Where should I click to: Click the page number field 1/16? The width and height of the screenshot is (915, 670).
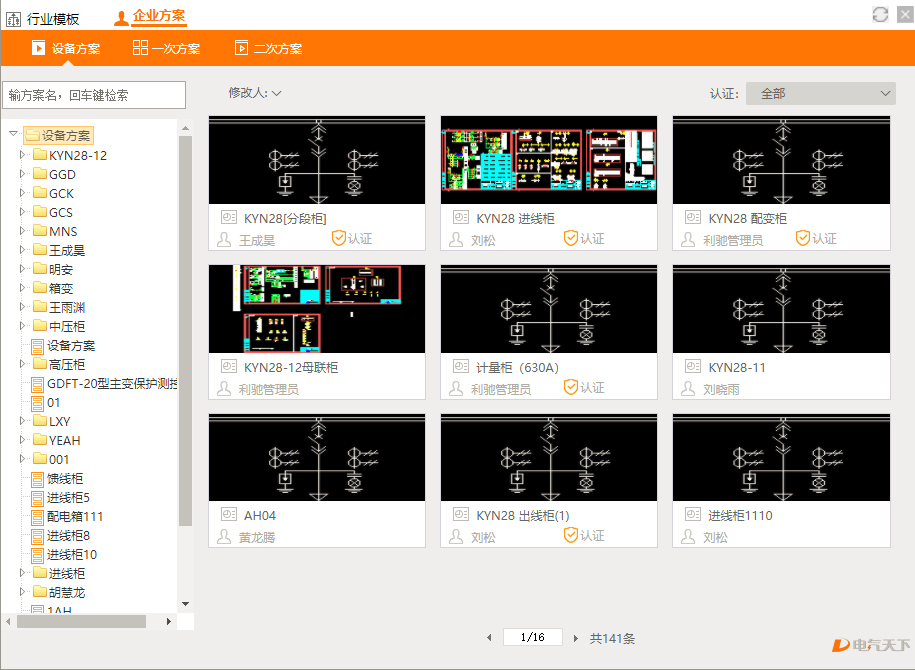(x=533, y=637)
